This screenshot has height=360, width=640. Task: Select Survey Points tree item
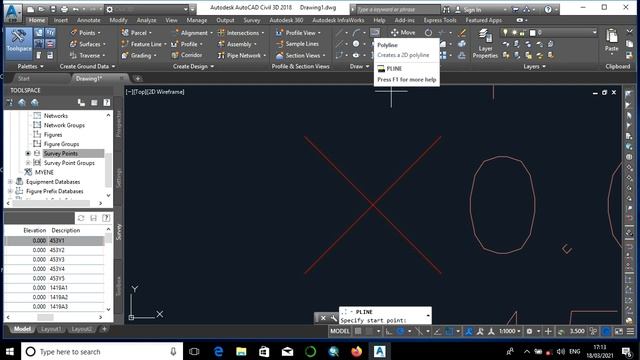(60, 153)
